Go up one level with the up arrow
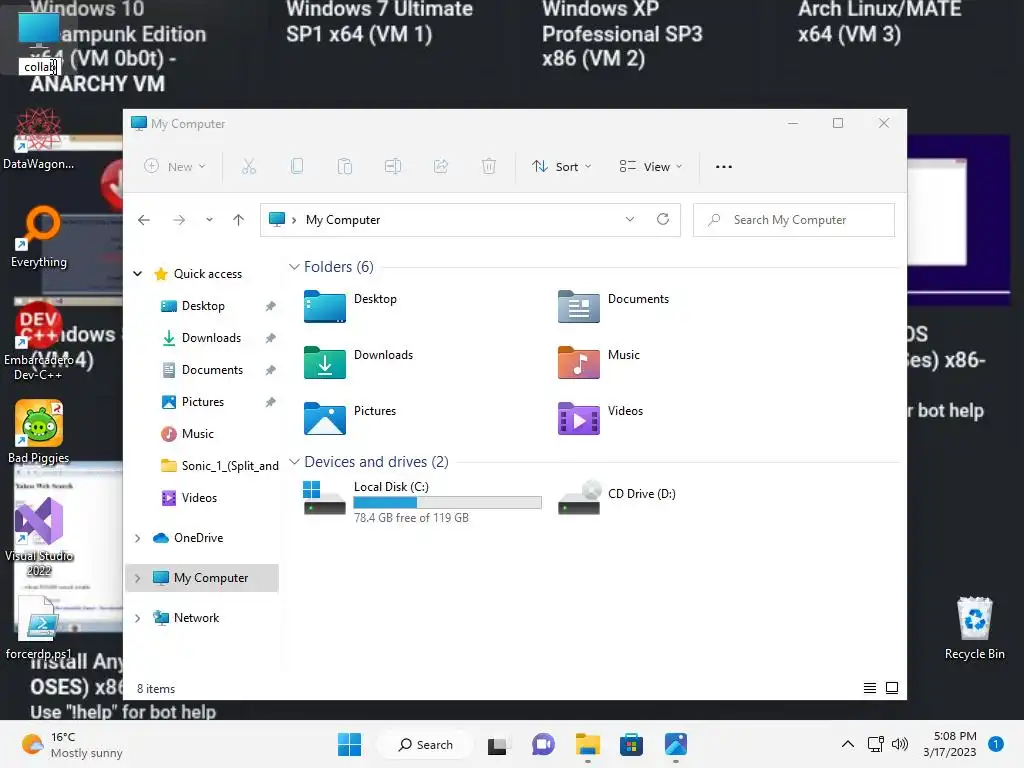The width and height of the screenshot is (1024, 768). (x=238, y=220)
